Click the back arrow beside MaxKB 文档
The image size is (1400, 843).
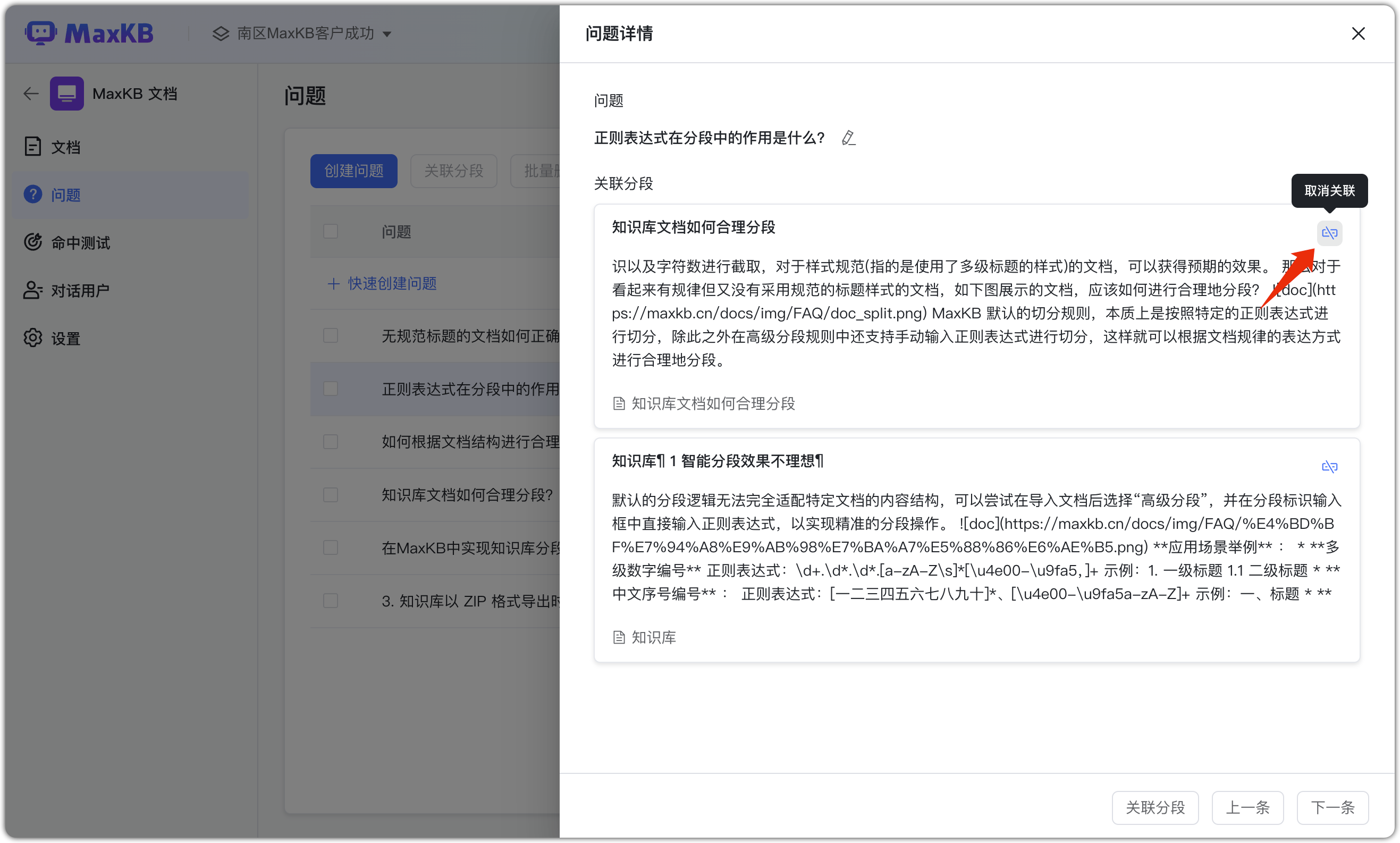[x=31, y=93]
